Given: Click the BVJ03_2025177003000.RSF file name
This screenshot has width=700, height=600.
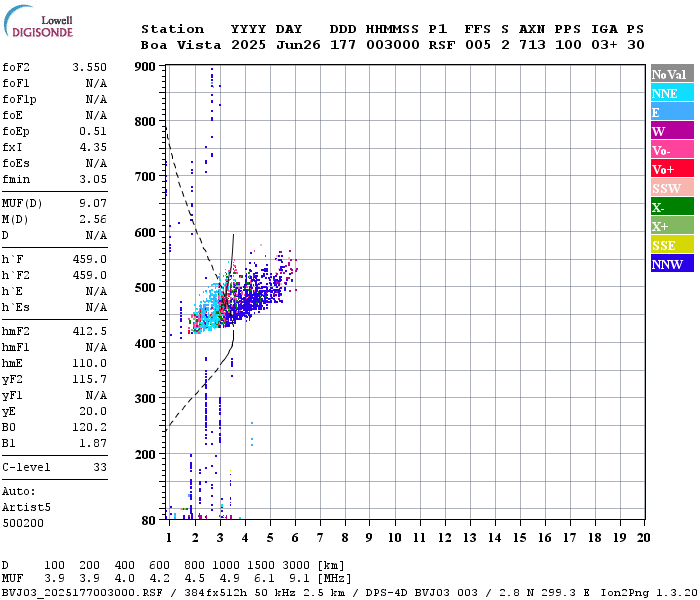Looking at the screenshot, I should (82, 593).
